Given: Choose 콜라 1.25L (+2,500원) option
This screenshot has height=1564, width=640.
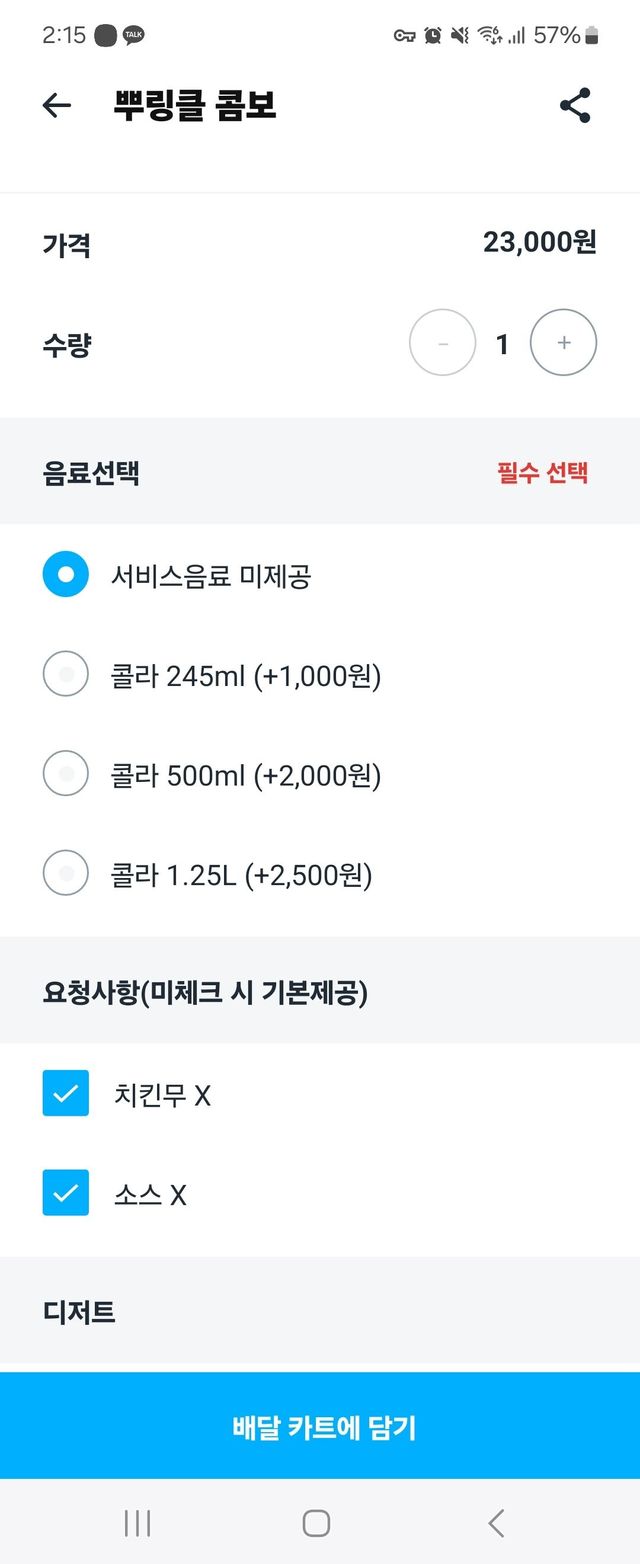Looking at the screenshot, I should [66, 875].
